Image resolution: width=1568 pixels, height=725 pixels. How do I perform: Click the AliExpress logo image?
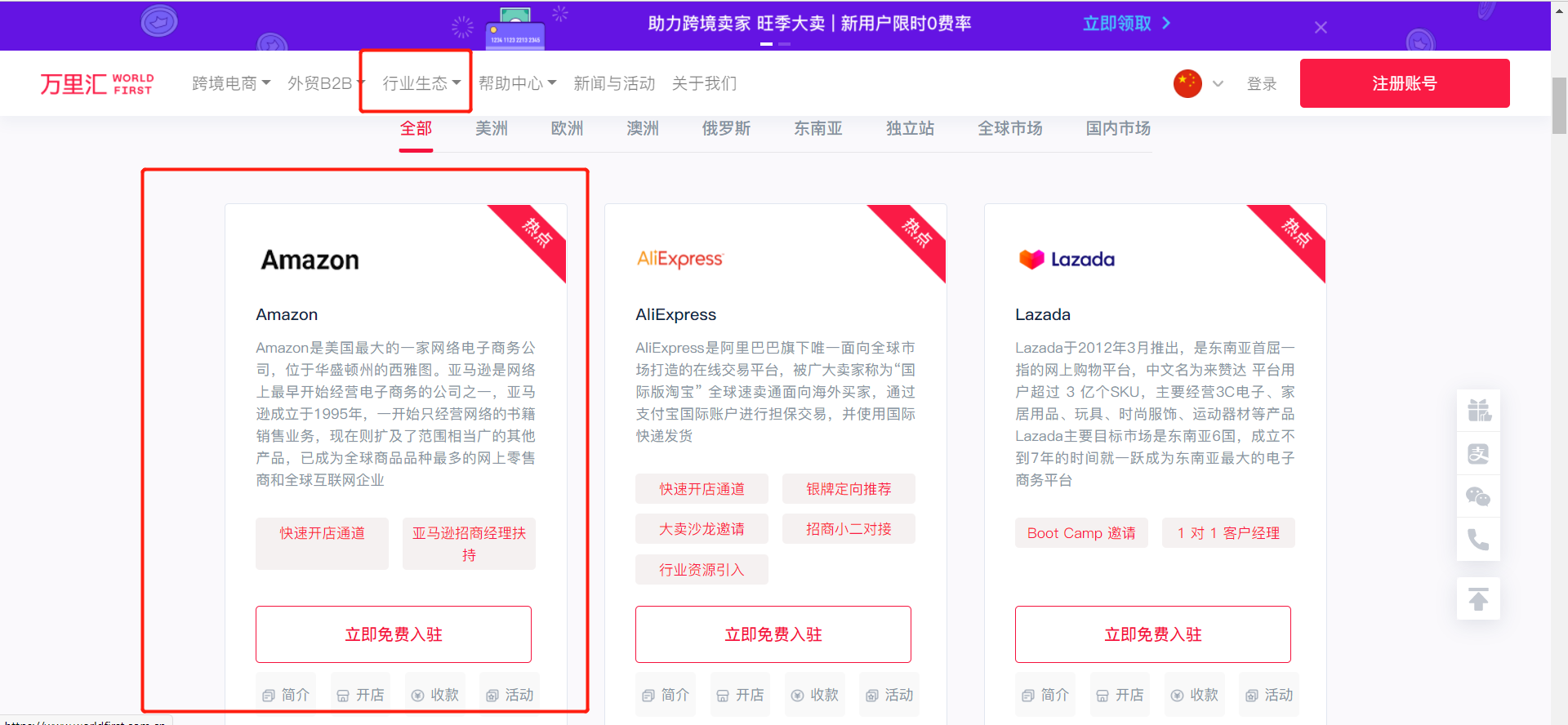(680, 259)
